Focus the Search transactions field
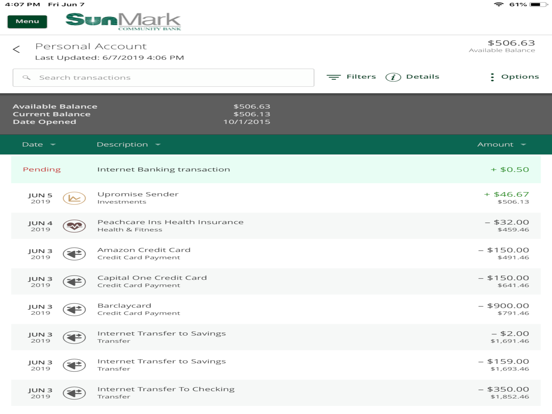 pos(163,77)
